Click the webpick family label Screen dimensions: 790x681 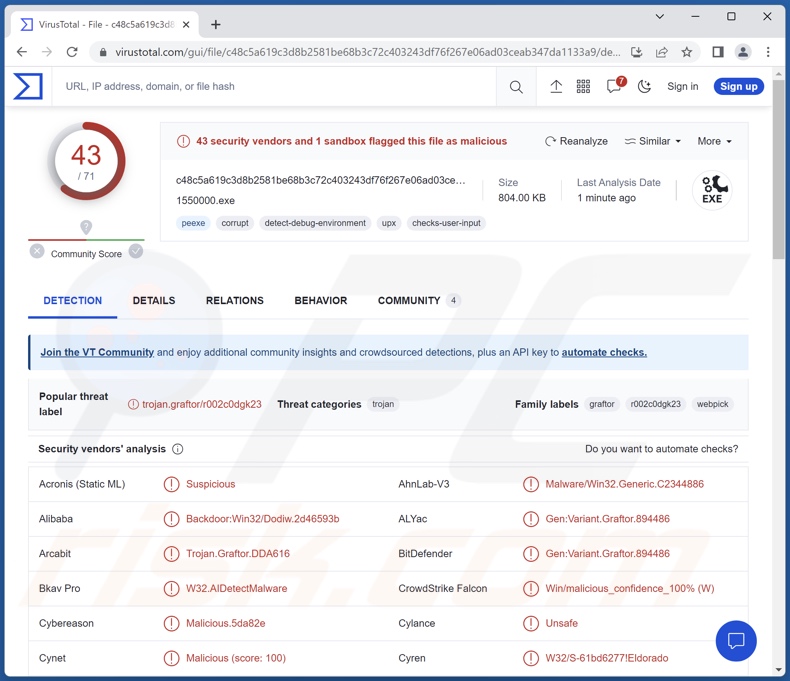coord(712,404)
